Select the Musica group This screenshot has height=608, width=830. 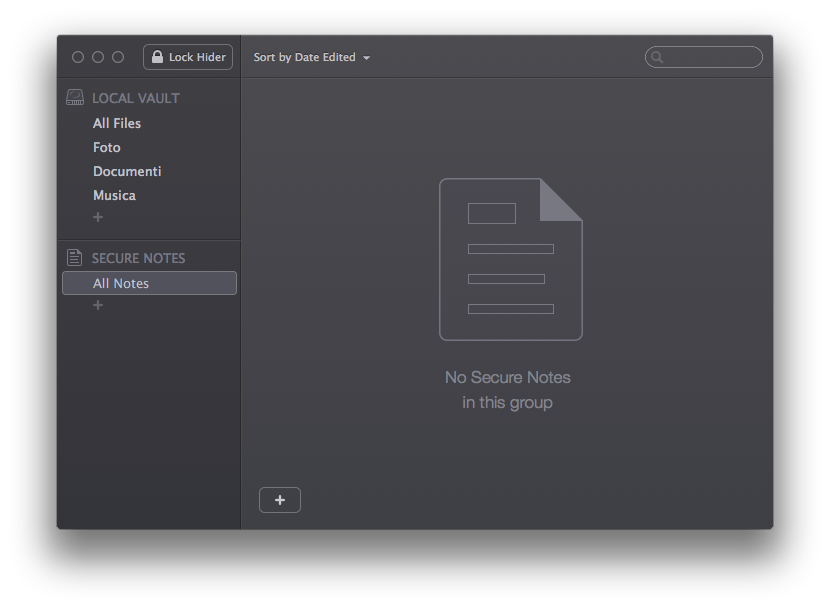point(114,196)
